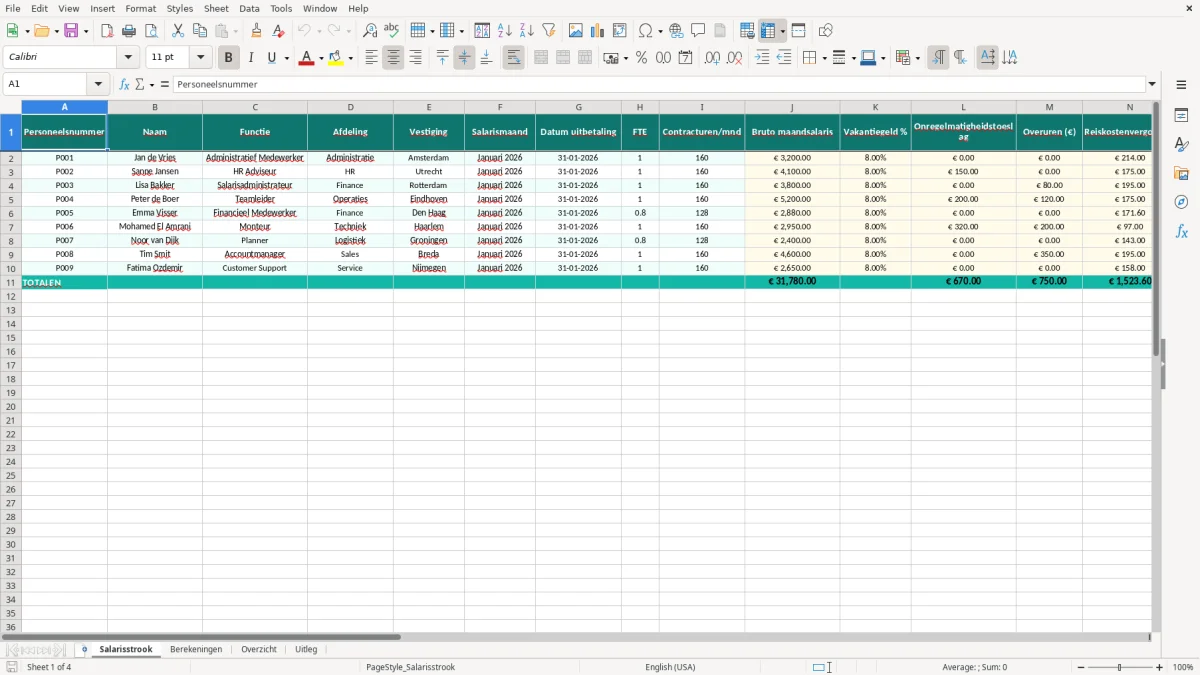The width and height of the screenshot is (1200, 675).
Task: Toggle Freeze Rows and Columns
Action: (x=768, y=31)
